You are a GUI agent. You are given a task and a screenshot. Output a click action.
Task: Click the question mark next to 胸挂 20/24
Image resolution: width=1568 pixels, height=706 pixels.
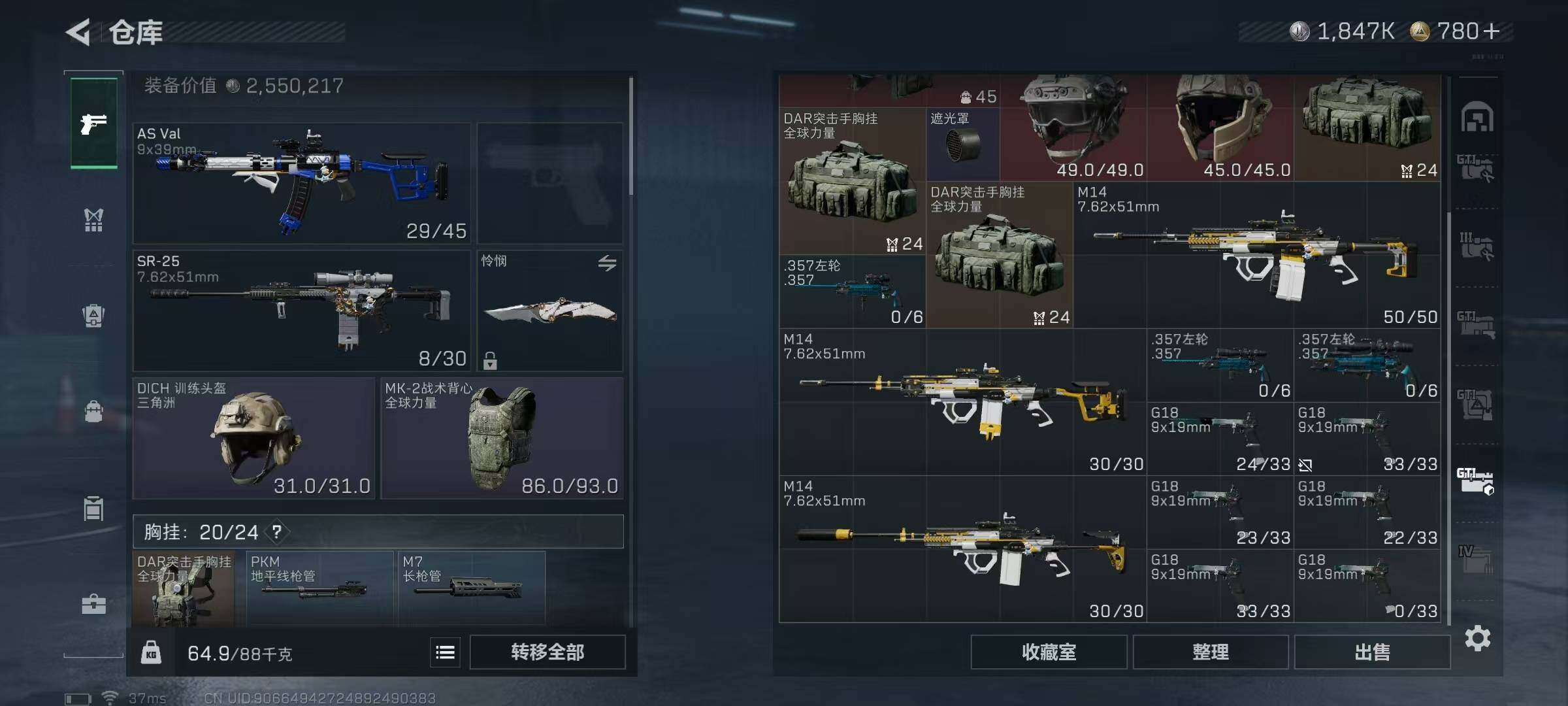(277, 532)
